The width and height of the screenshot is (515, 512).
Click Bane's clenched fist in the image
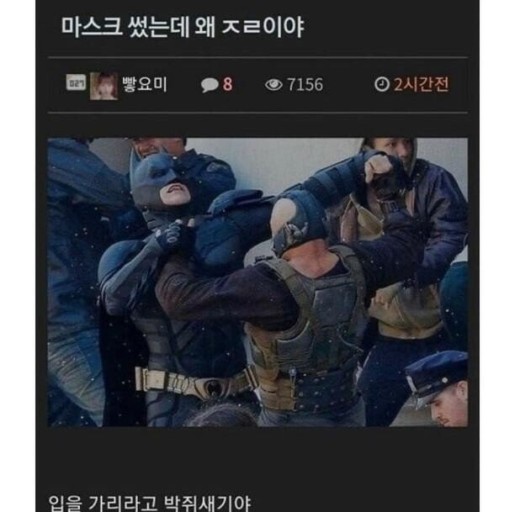[x=378, y=168]
